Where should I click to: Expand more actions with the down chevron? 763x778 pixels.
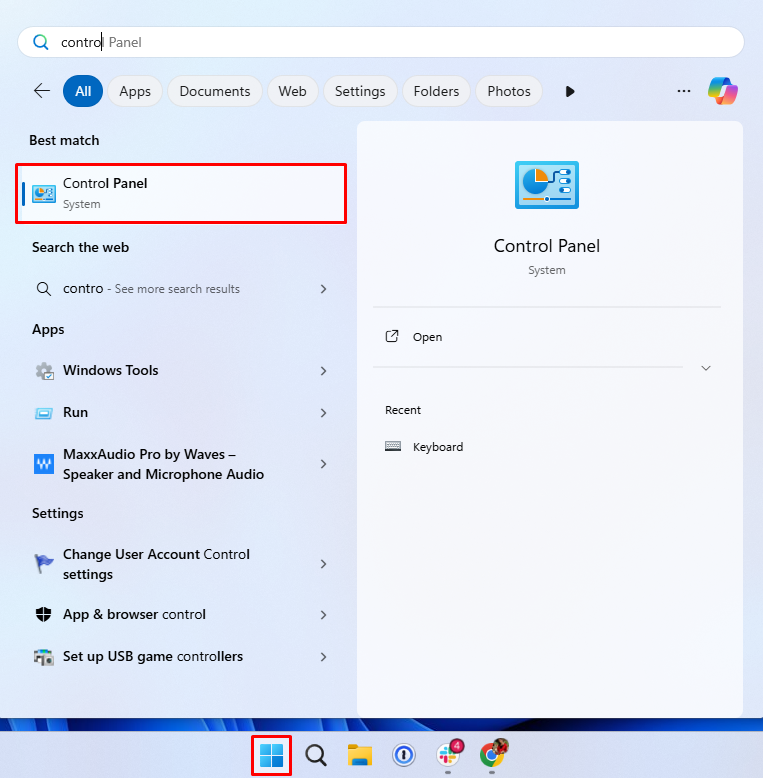706,368
